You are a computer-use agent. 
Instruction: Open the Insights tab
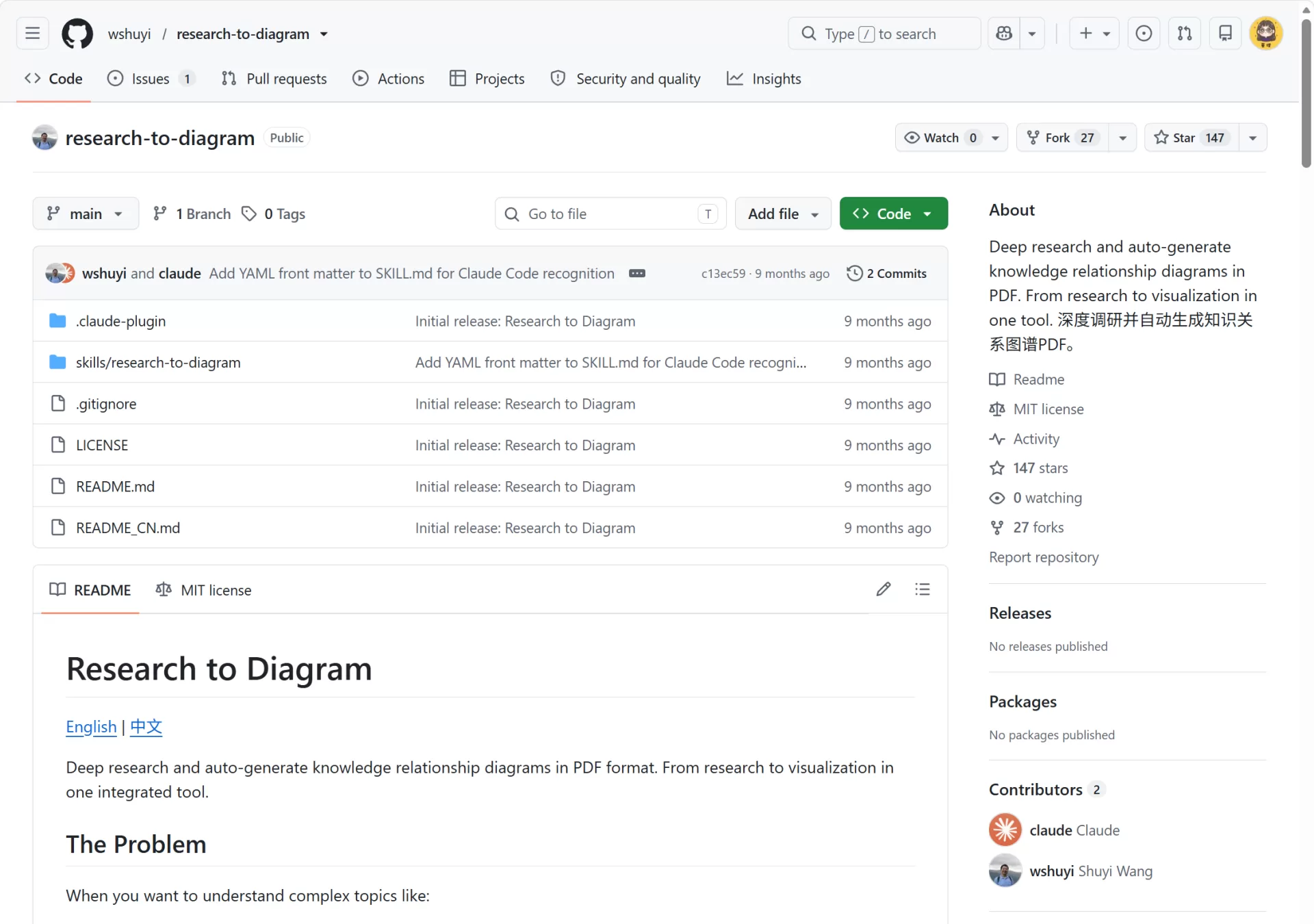tap(764, 79)
